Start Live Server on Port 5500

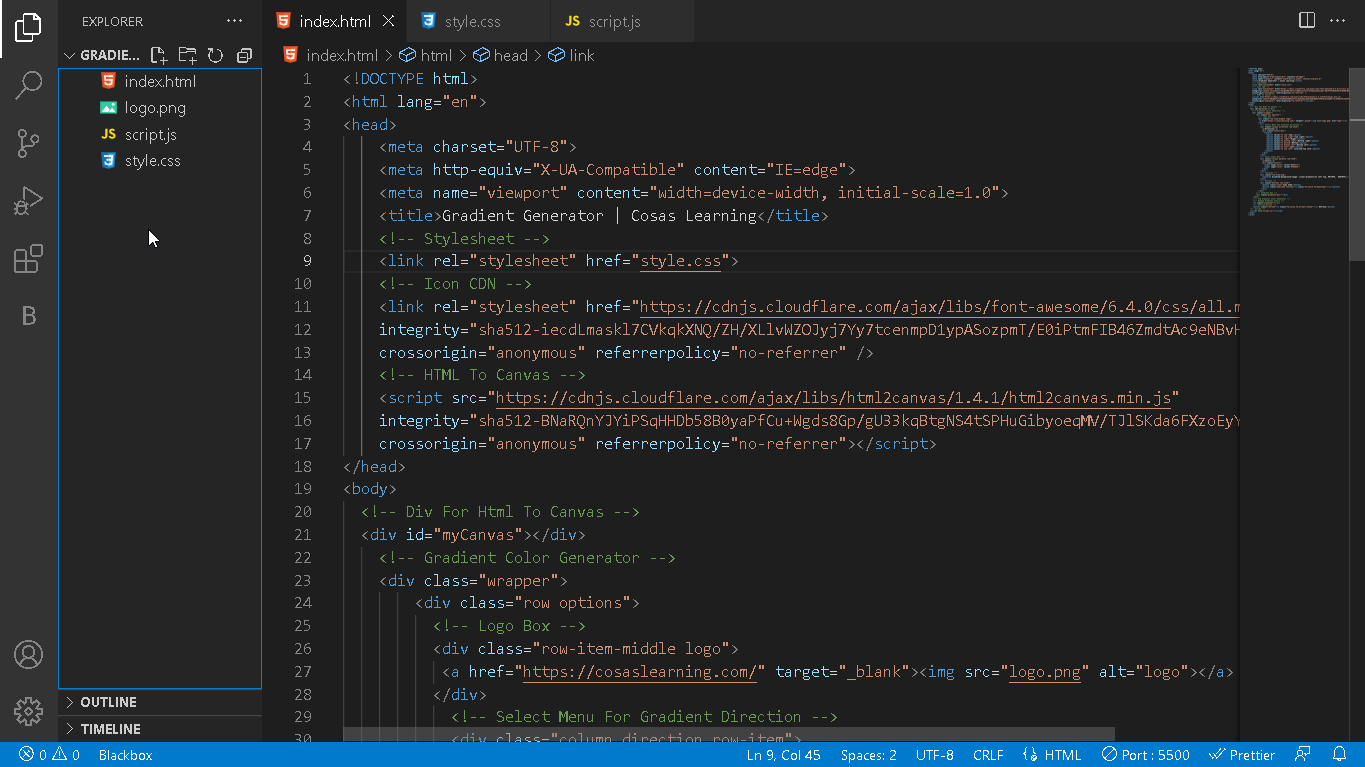coord(1145,755)
